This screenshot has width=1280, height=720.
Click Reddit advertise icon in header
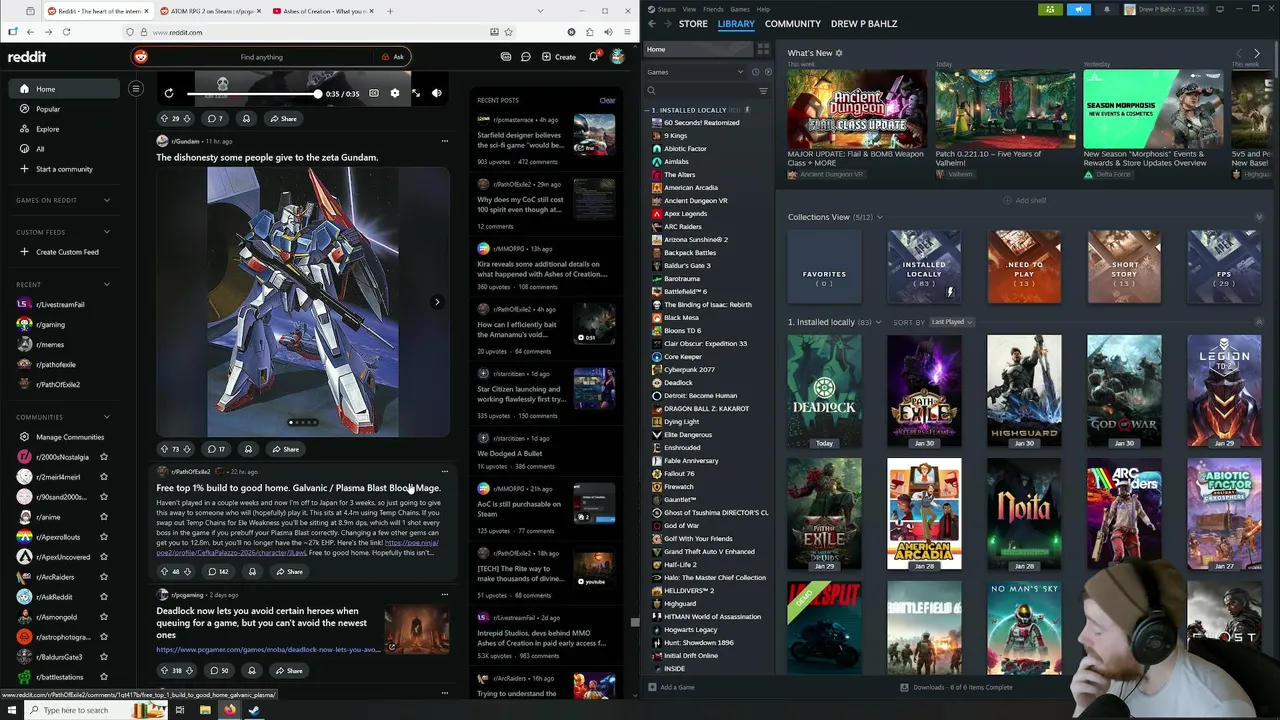click(506, 57)
